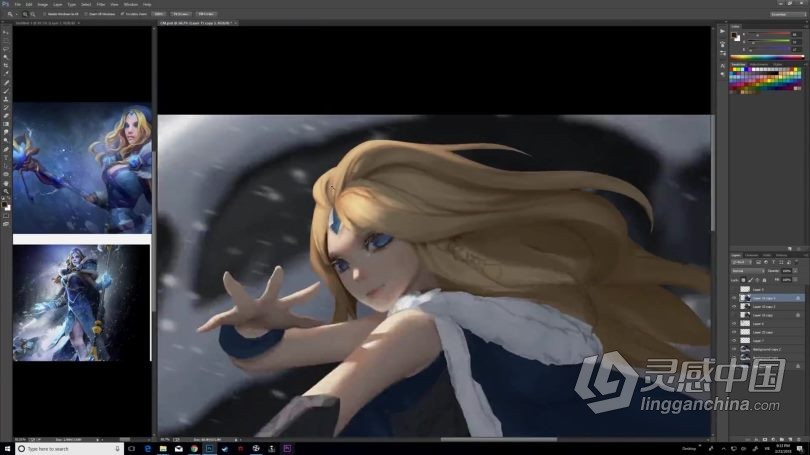The height and width of the screenshot is (455, 810).
Task: Select the Layer 15 copy layer thumbnail
Action: pos(745,315)
